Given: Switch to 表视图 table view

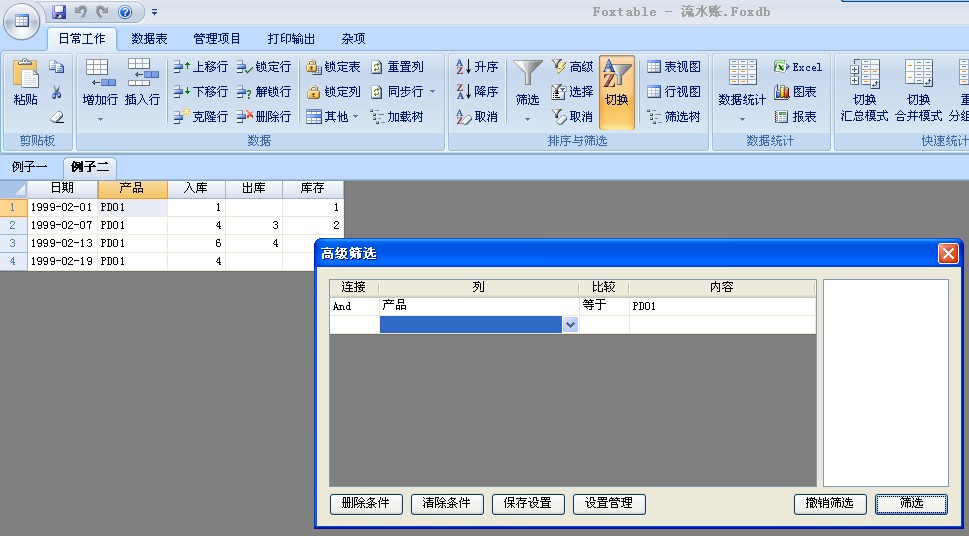Looking at the screenshot, I should (x=674, y=67).
